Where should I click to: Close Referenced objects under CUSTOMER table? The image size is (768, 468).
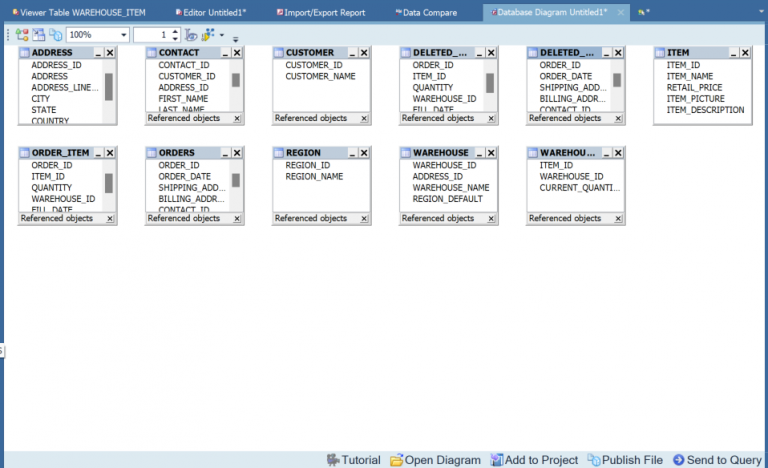pyautogui.click(x=364, y=118)
